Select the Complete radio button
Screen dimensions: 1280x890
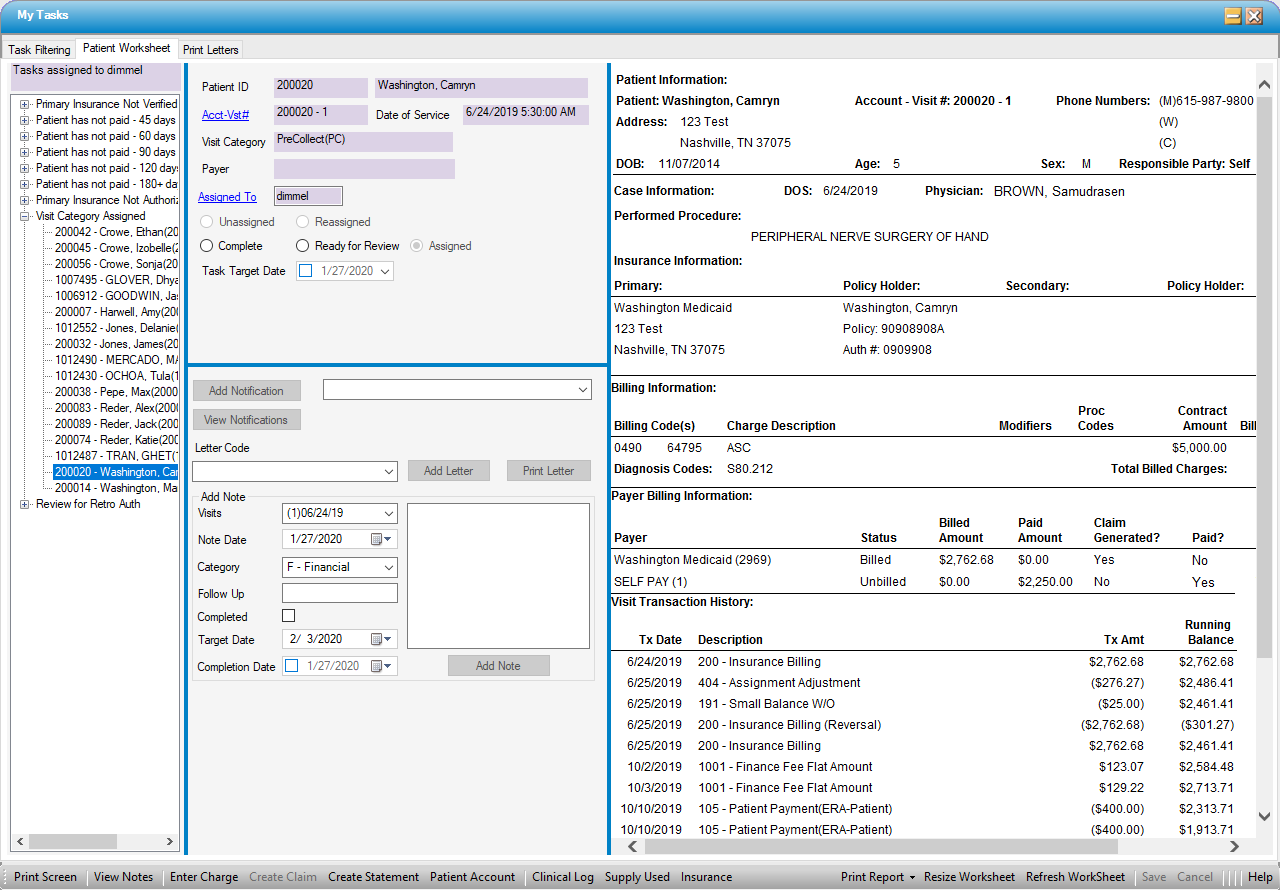coord(207,246)
